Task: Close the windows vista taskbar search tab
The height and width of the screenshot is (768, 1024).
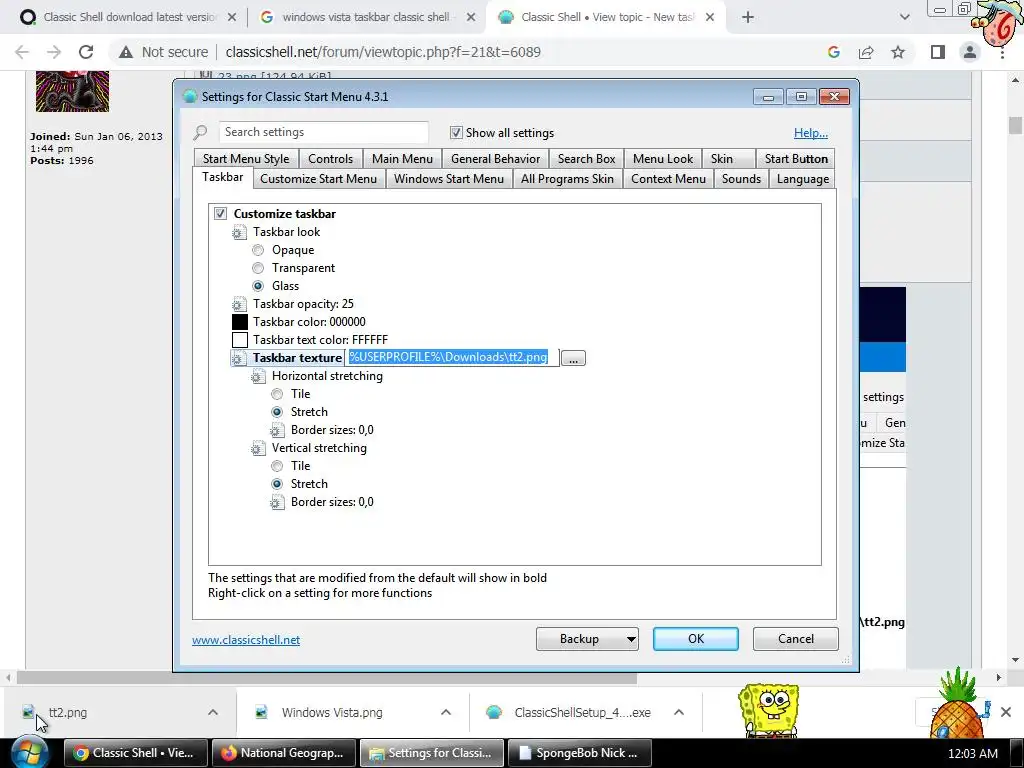Action: pyautogui.click(x=471, y=18)
